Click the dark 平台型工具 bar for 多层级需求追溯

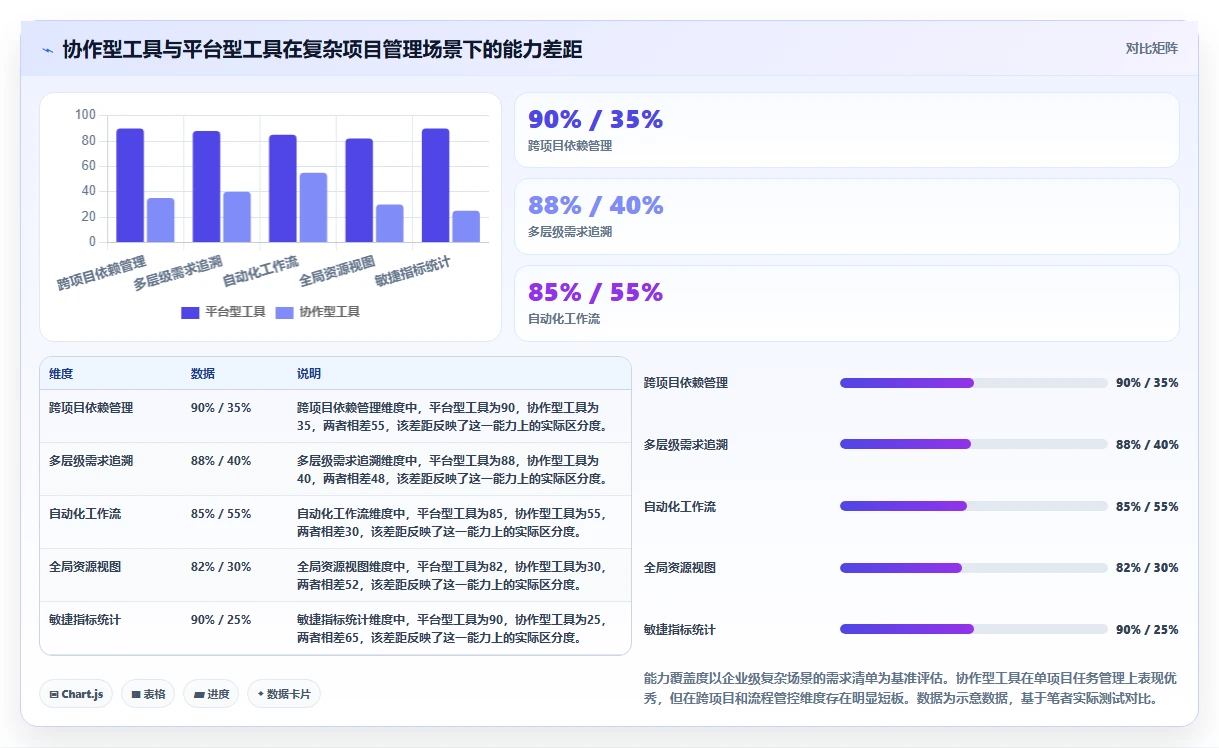pyautogui.click(x=207, y=186)
